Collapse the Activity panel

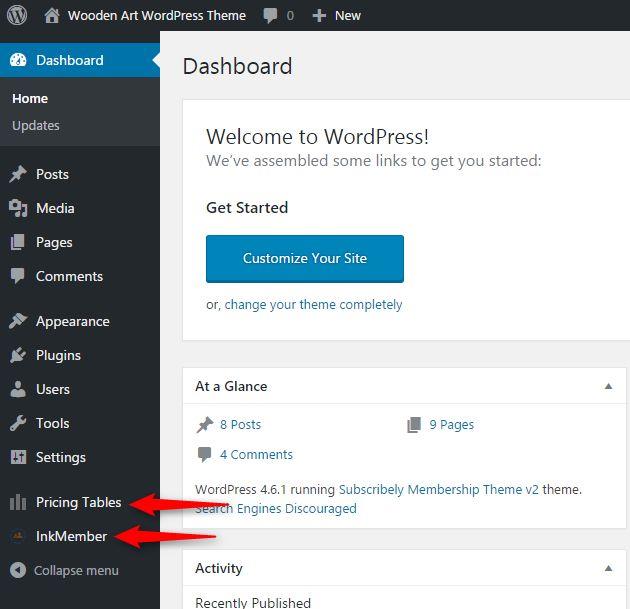pyautogui.click(x=608, y=568)
